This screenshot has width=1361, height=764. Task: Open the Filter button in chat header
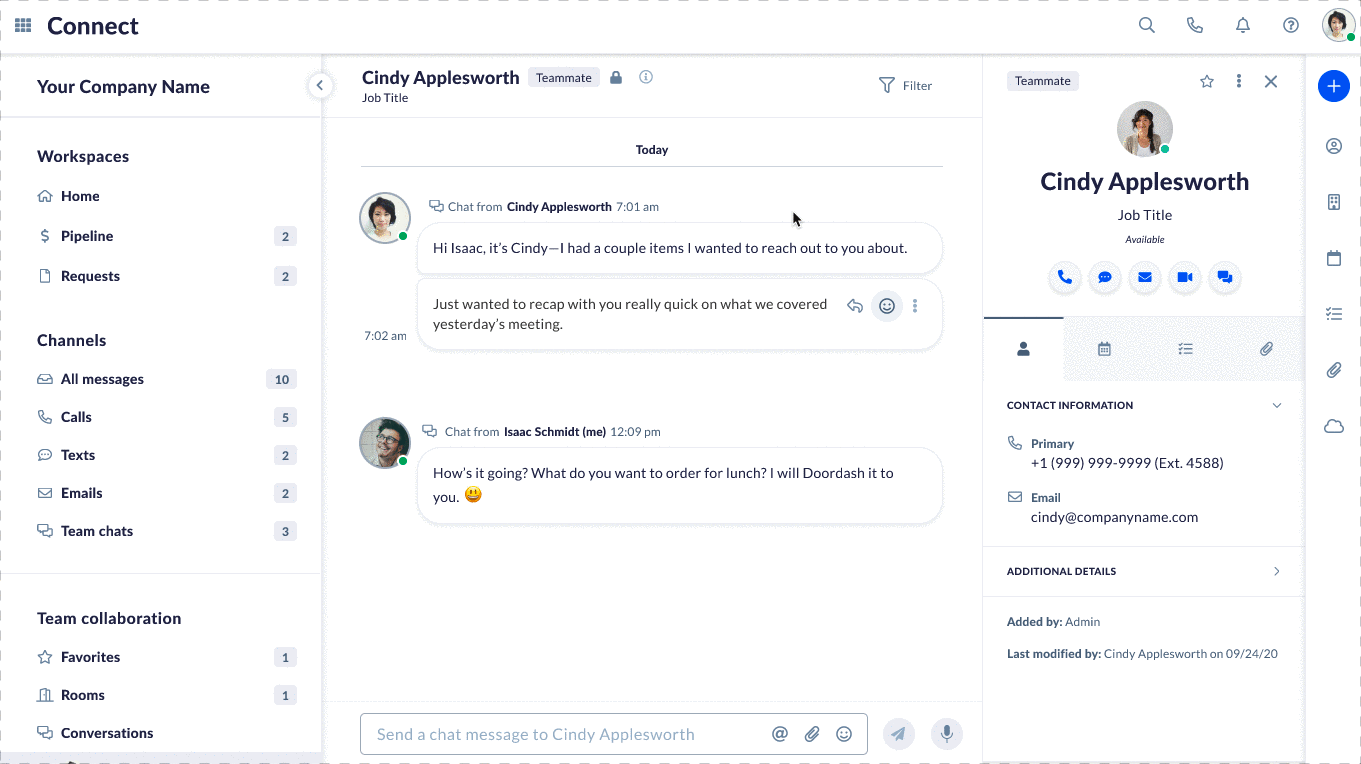[x=905, y=86]
